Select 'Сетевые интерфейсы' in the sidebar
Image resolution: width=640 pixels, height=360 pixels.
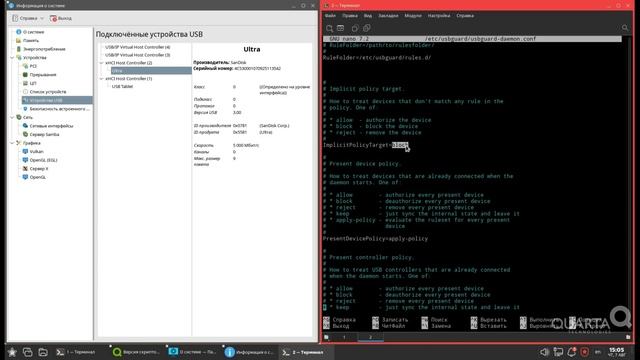[x=51, y=126]
